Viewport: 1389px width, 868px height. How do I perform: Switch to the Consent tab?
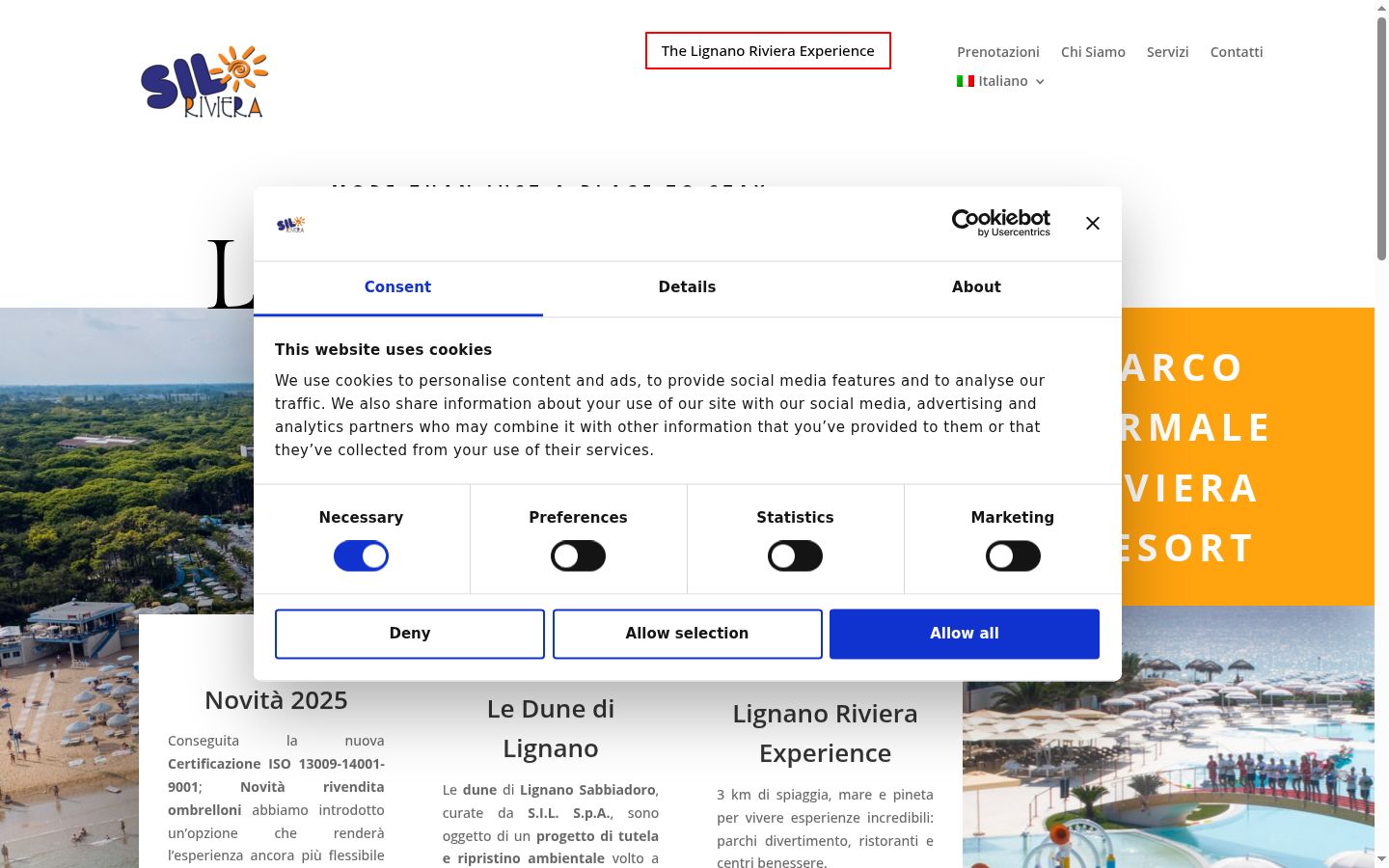point(397,287)
